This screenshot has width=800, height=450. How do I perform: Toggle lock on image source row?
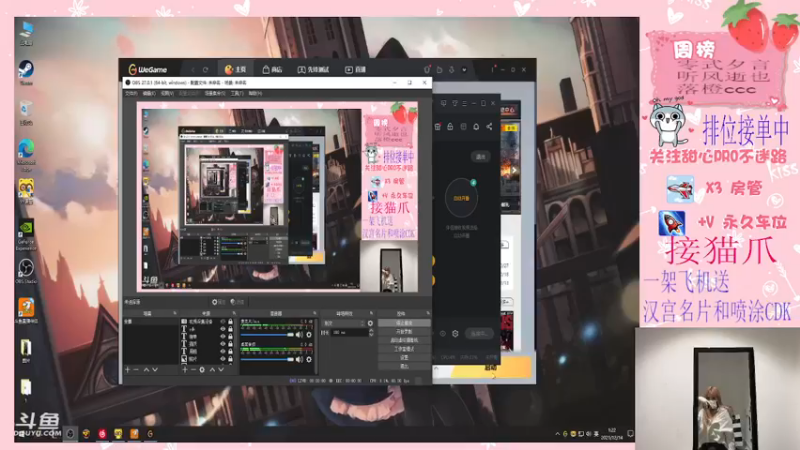(230, 359)
